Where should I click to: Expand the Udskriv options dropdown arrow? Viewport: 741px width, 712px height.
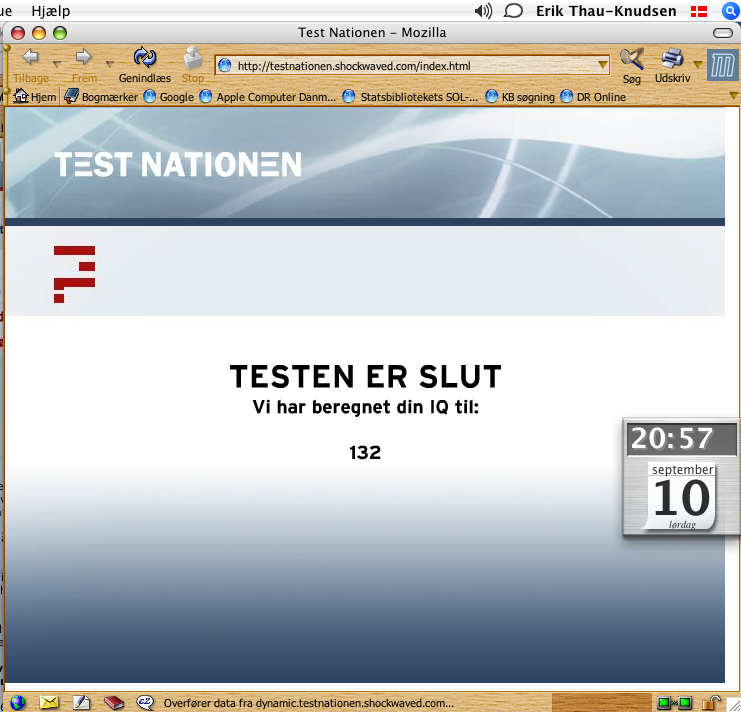point(698,64)
